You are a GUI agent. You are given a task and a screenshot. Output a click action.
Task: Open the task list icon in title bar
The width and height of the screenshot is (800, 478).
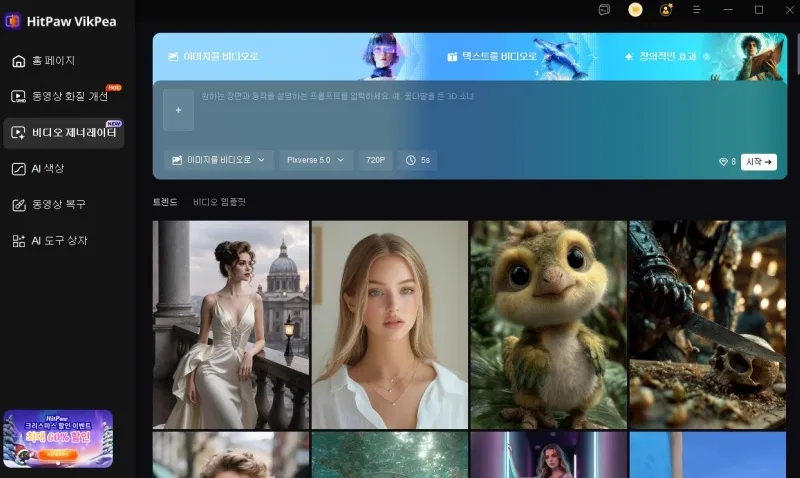pos(604,10)
